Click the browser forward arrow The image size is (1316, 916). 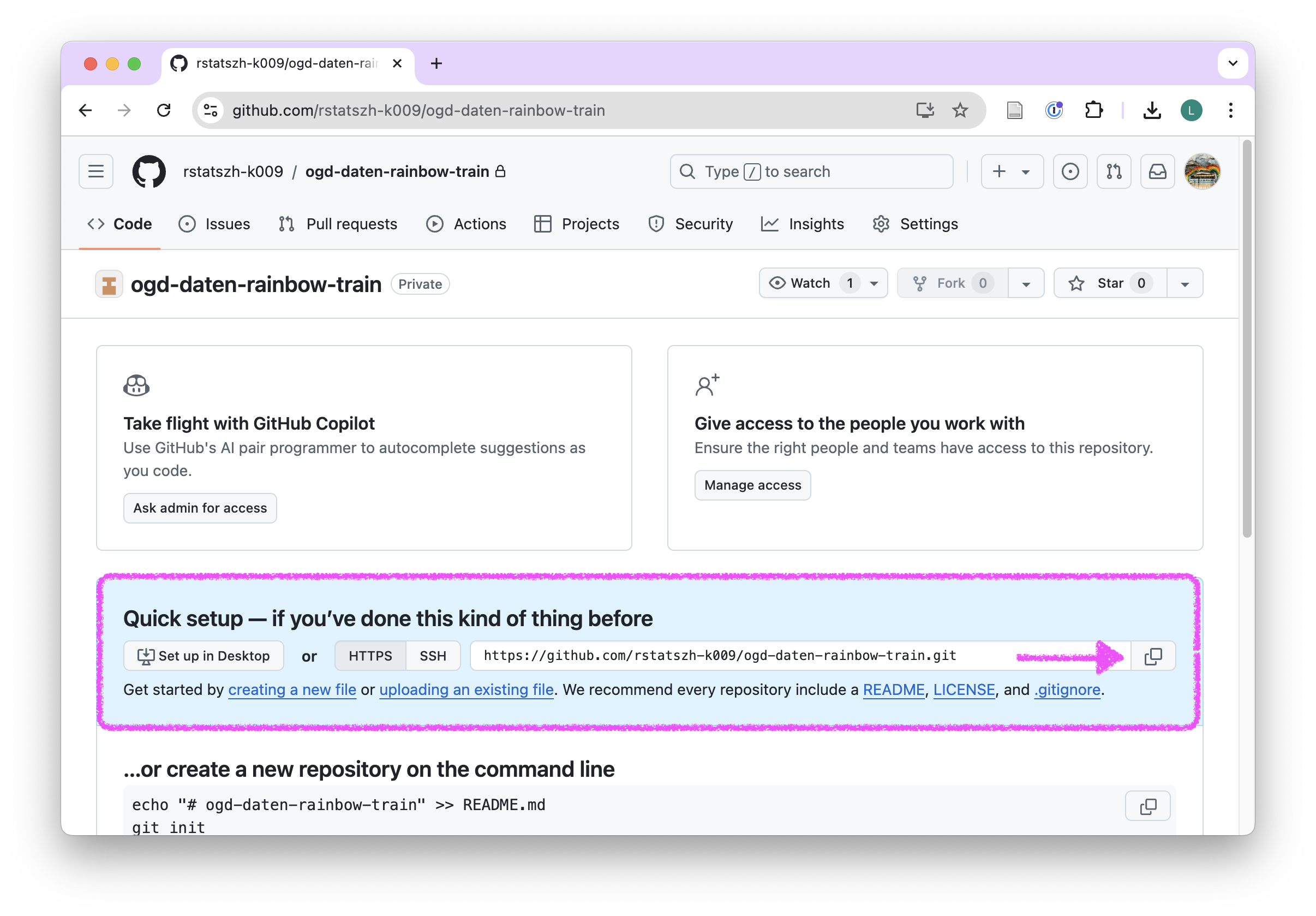pos(124,110)
